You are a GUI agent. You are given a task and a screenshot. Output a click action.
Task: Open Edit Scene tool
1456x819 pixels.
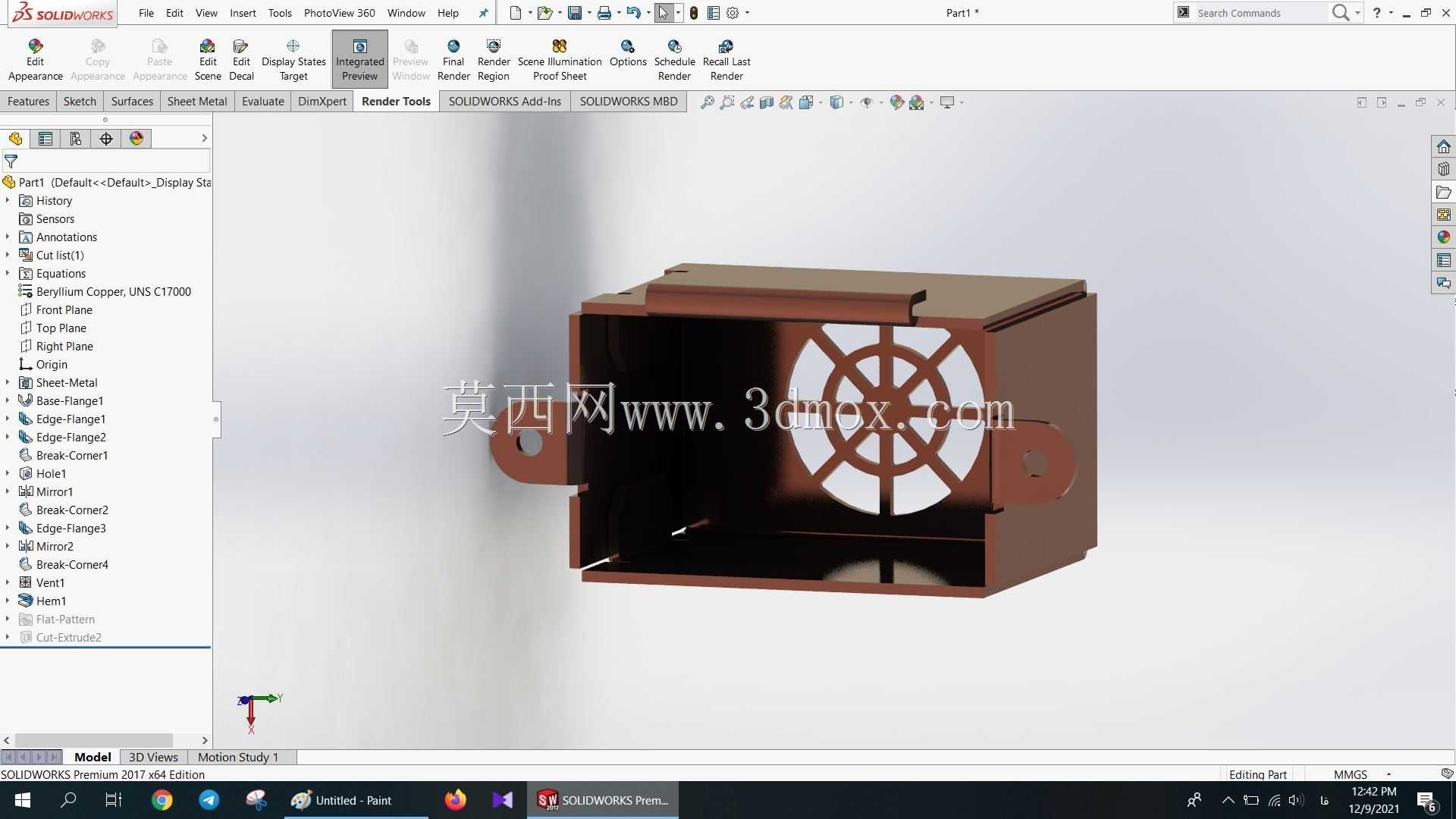click(x=208, y=59)
